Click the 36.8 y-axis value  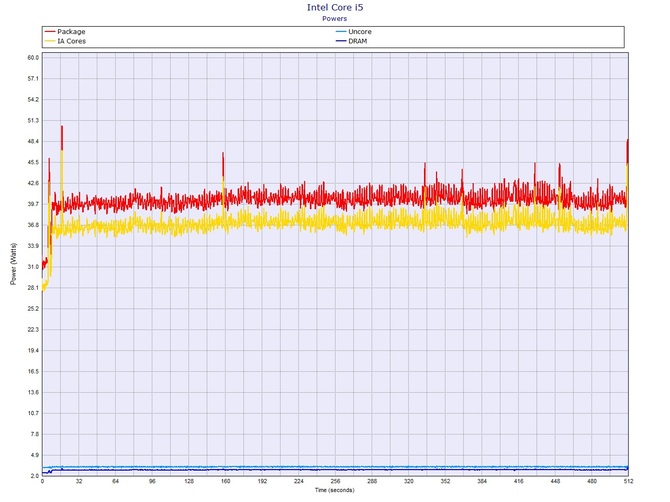[x=33, y=225]
